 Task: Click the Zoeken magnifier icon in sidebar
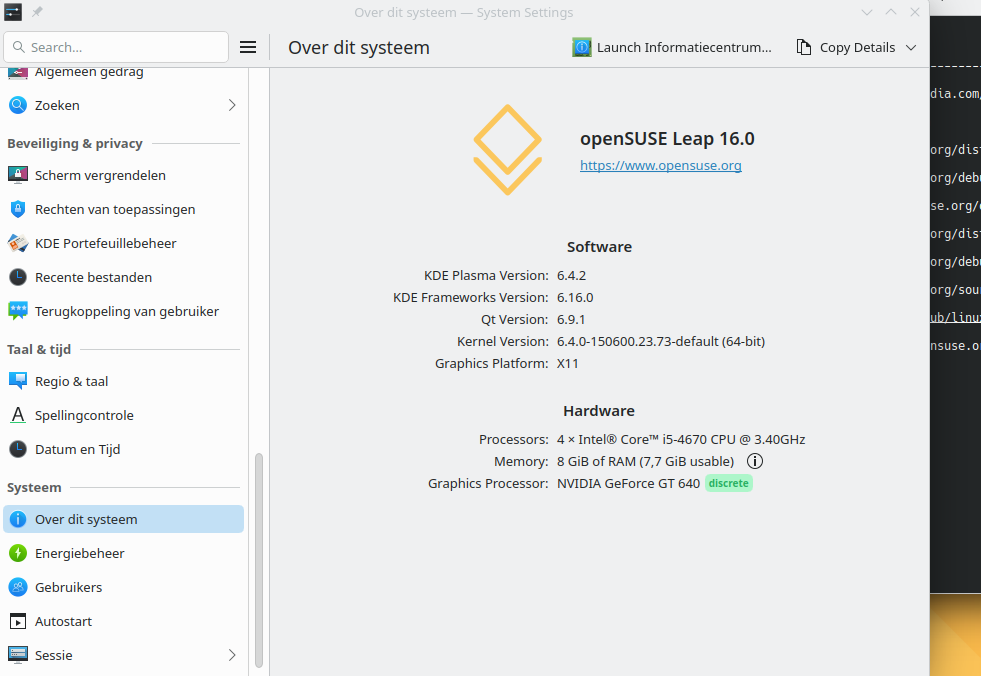click(x=18, y=105)
